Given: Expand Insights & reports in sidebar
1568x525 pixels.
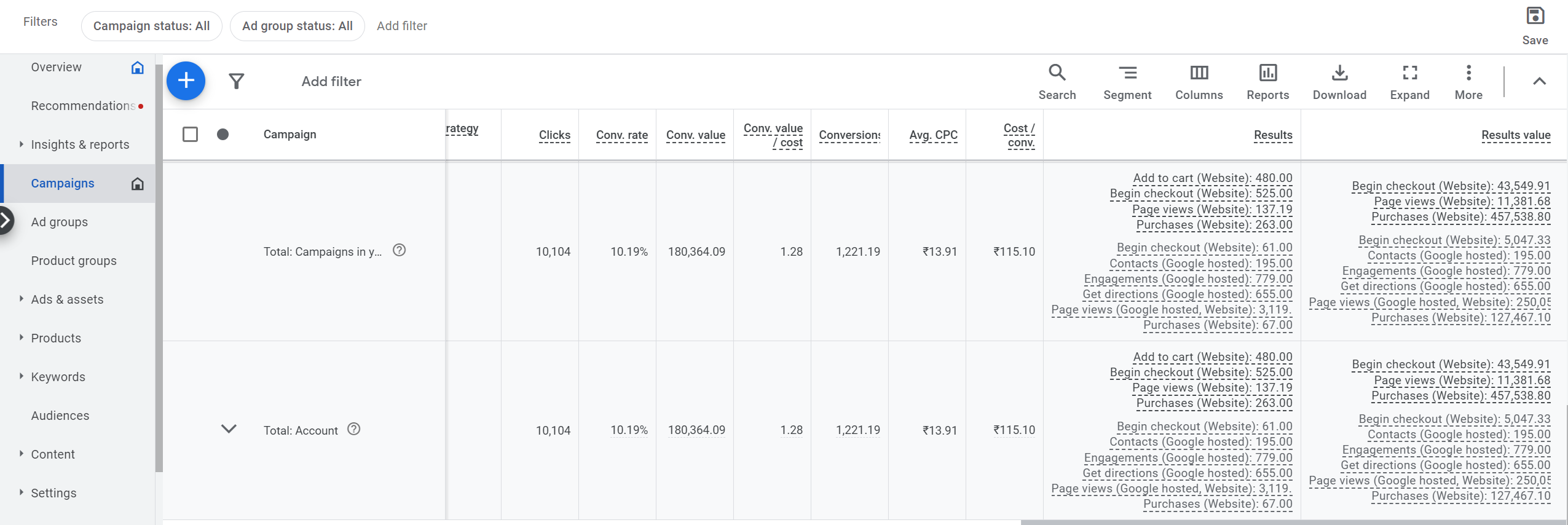Looking at the screenshot, I should coord(80,144).
